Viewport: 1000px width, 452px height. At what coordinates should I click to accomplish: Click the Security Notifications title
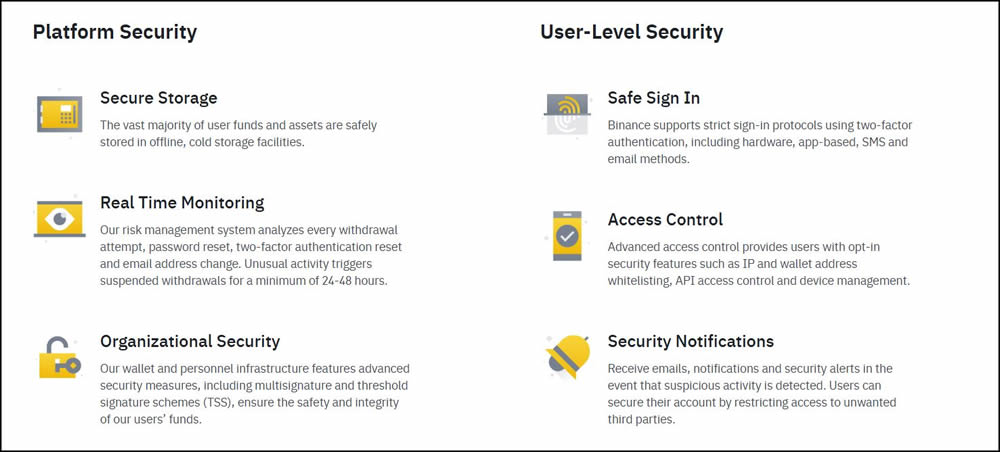point(691,342)
